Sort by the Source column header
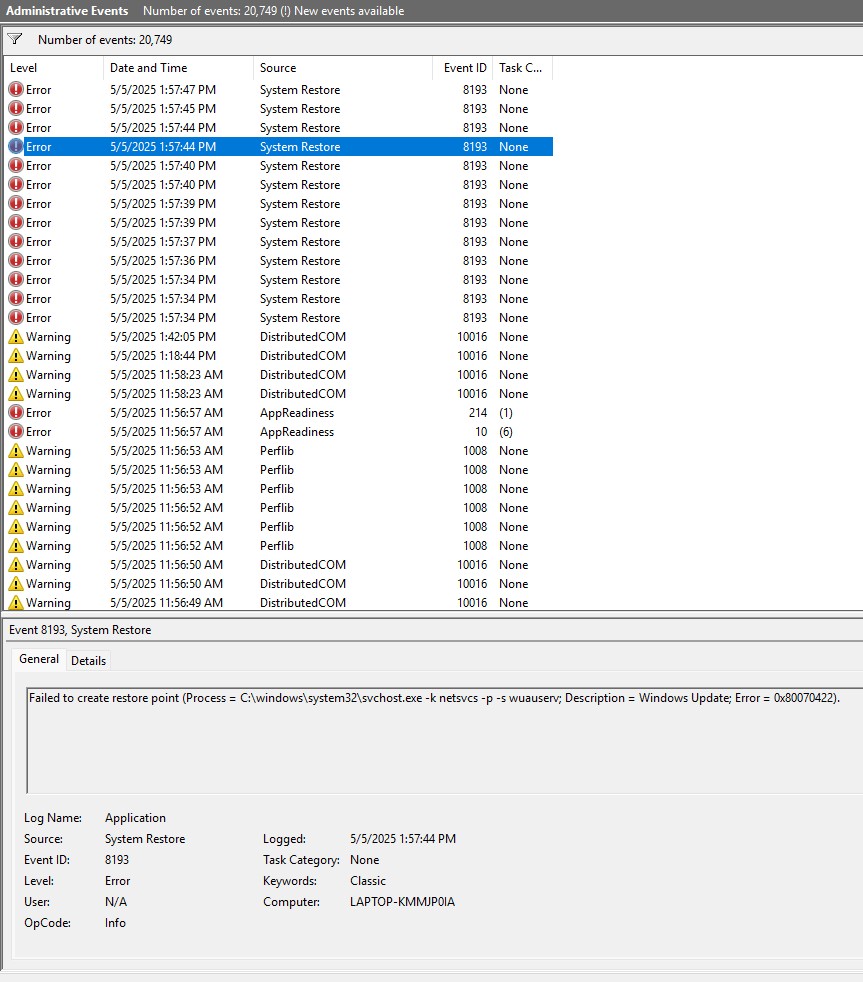863x982 pixels. pyautogui.click(x=343, y=68)
